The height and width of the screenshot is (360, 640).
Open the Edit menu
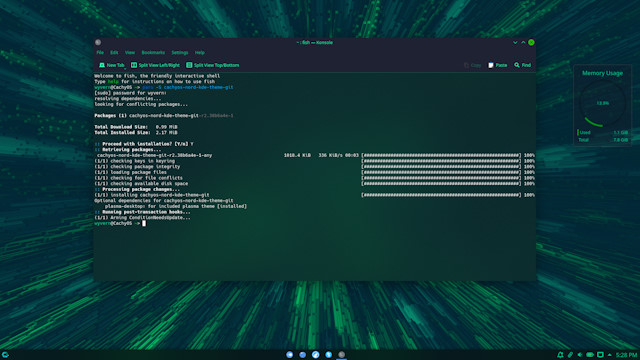114,53
